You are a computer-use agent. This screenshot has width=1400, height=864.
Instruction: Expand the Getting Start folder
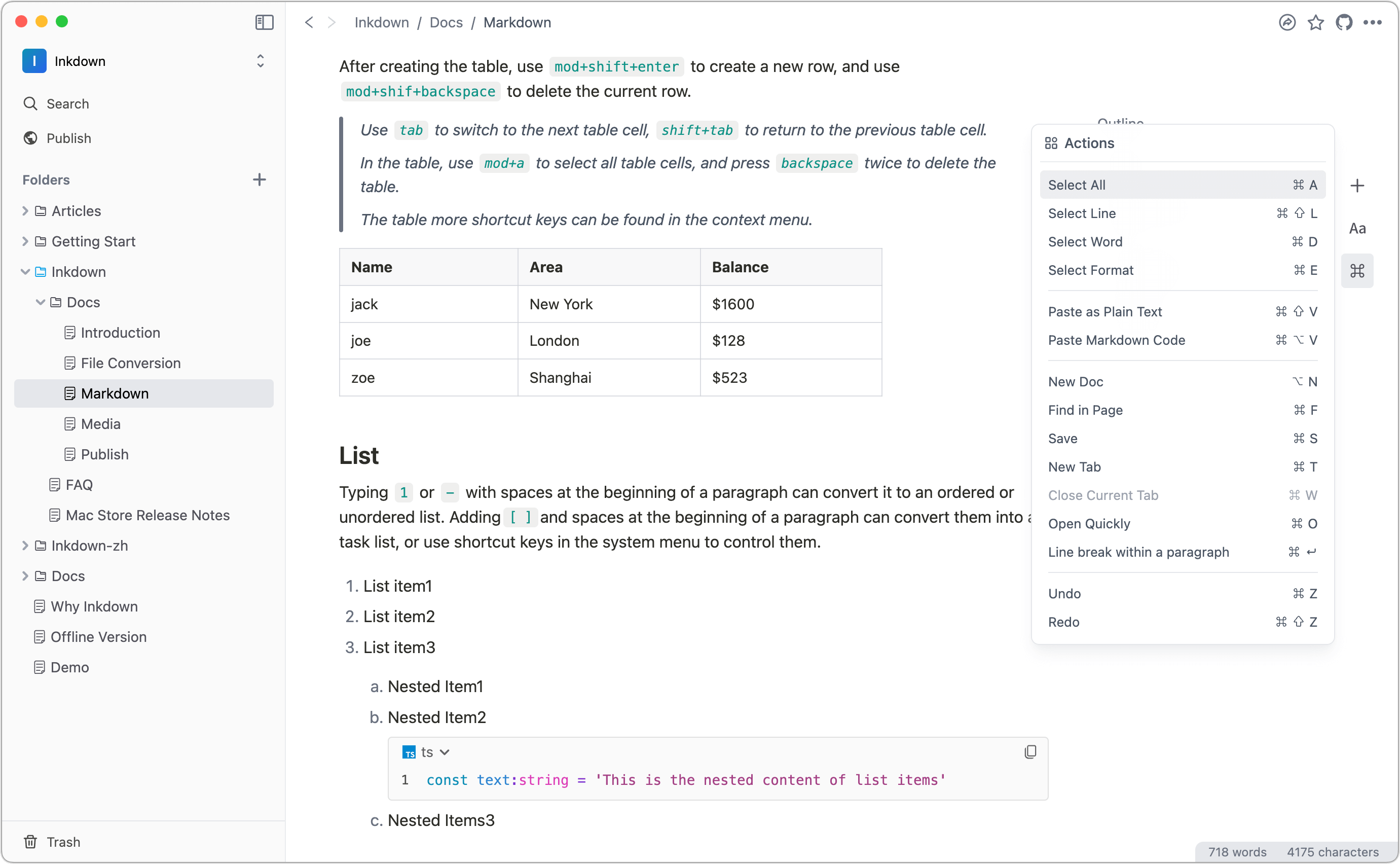[x=24, y=241]
